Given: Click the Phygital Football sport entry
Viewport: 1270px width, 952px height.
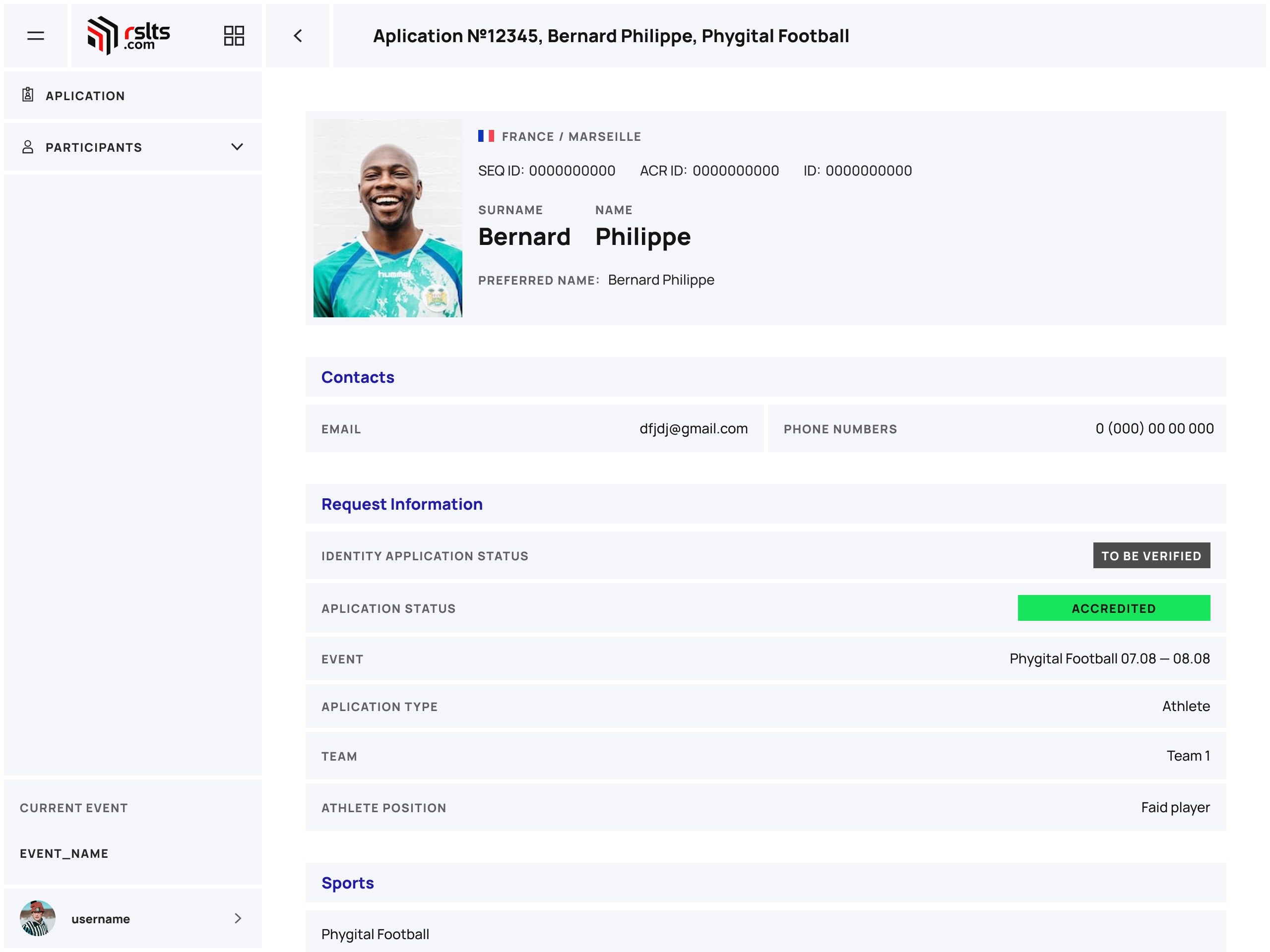Looking at the screenshot, I should pos(375,934).
